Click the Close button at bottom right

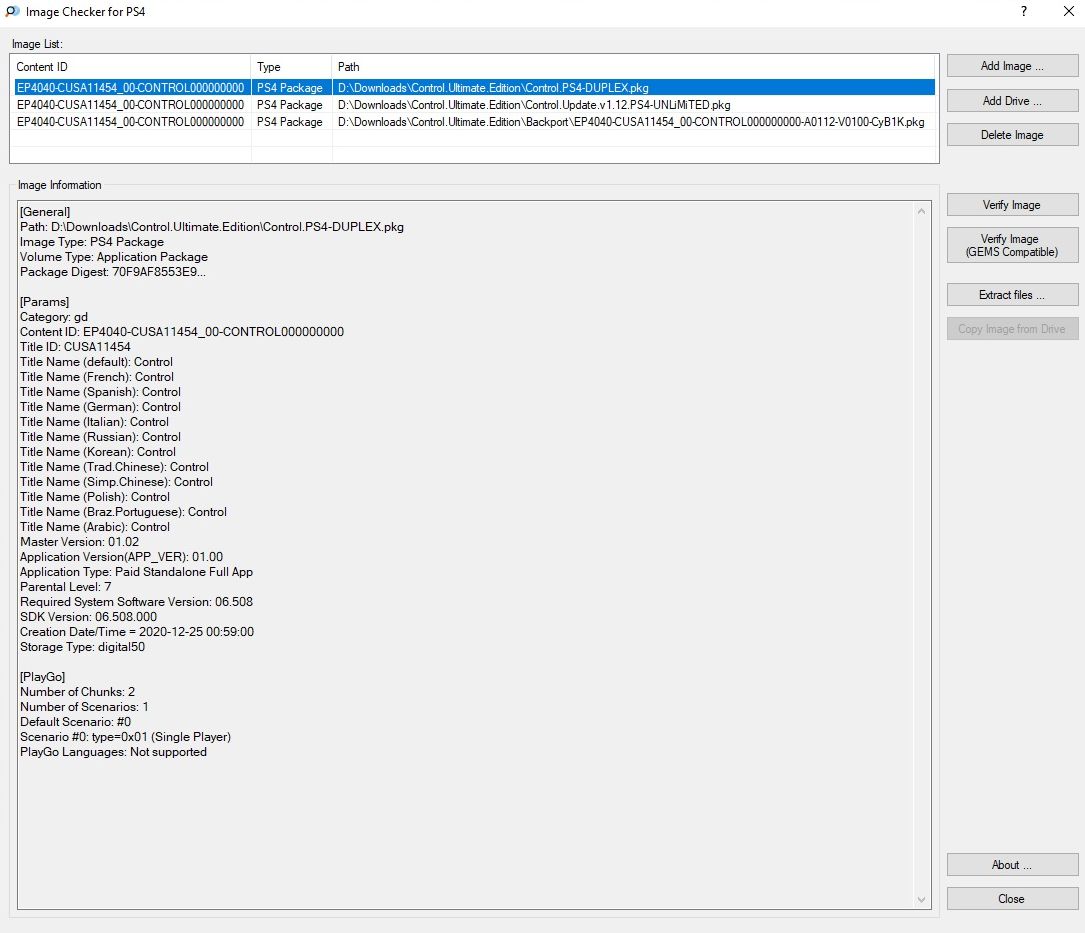coord(1012,898)
